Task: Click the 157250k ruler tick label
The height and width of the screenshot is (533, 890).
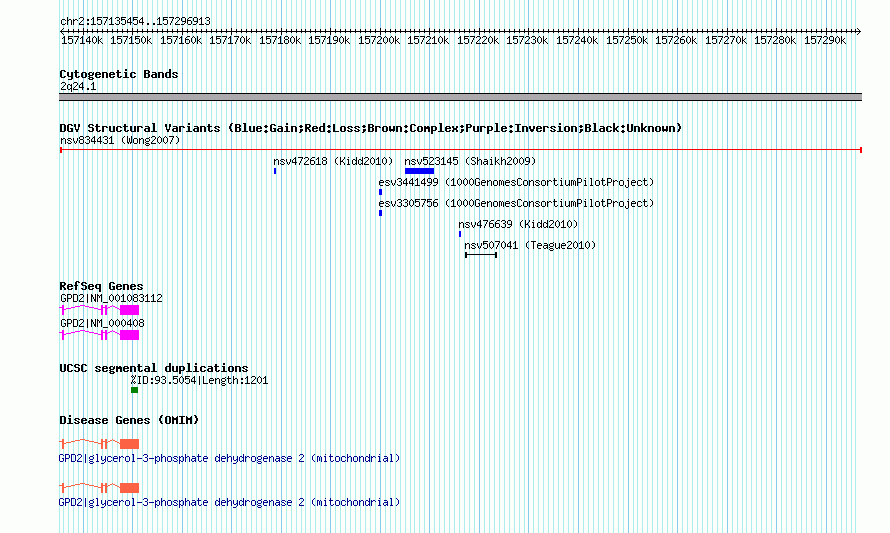Action: tap(627, 40)
